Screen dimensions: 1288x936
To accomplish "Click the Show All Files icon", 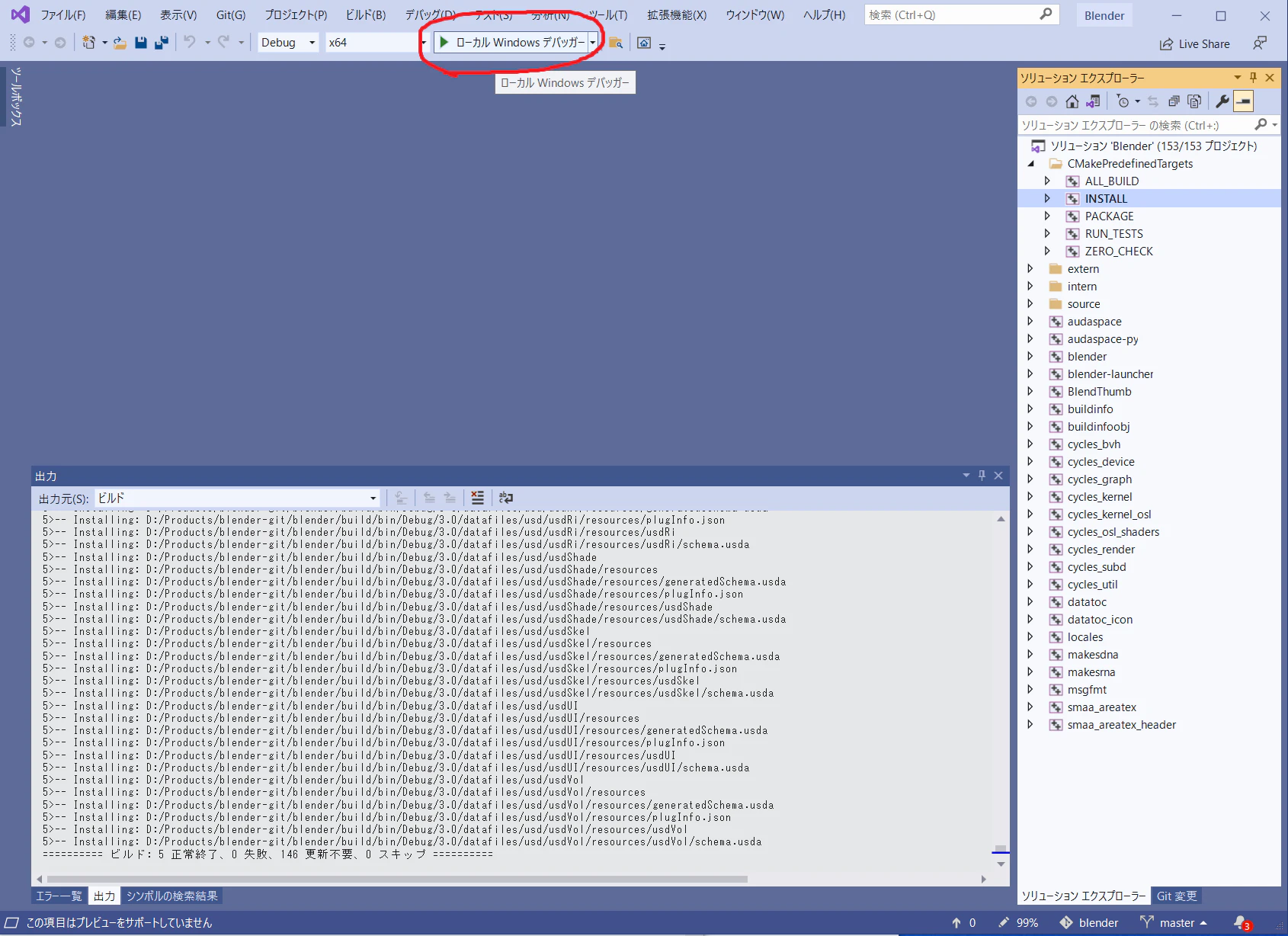I will pyautogui.click(x=1194, y=101).
